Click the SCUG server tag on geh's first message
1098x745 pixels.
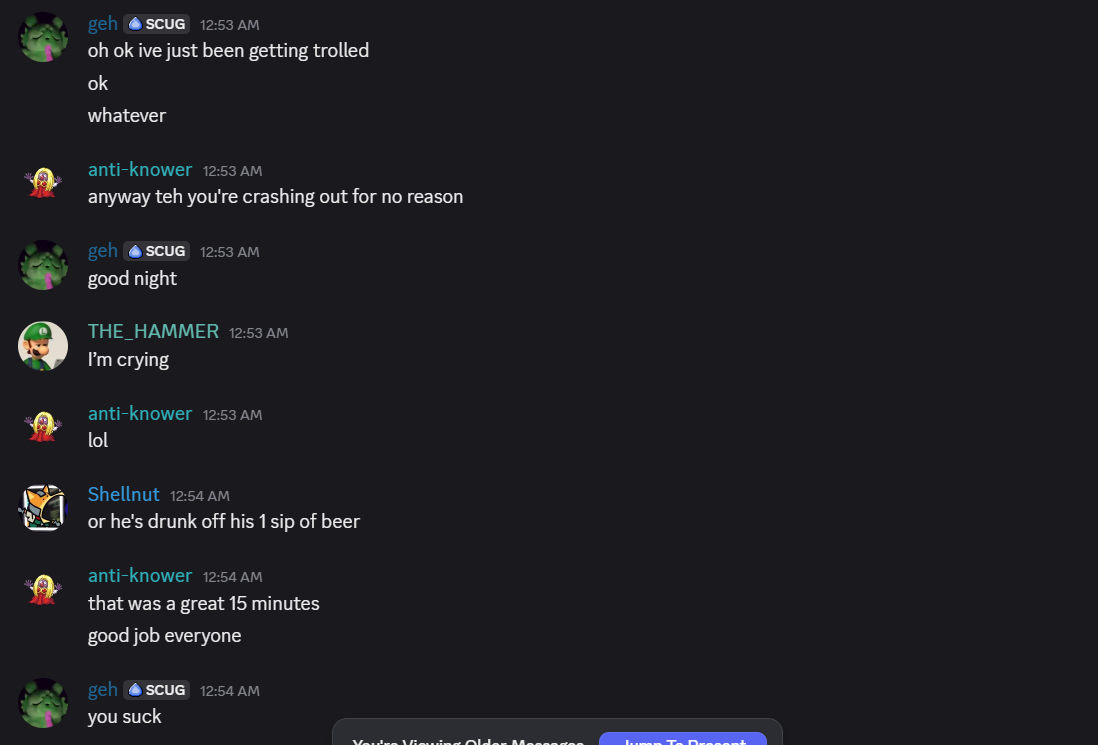(156, 24)
